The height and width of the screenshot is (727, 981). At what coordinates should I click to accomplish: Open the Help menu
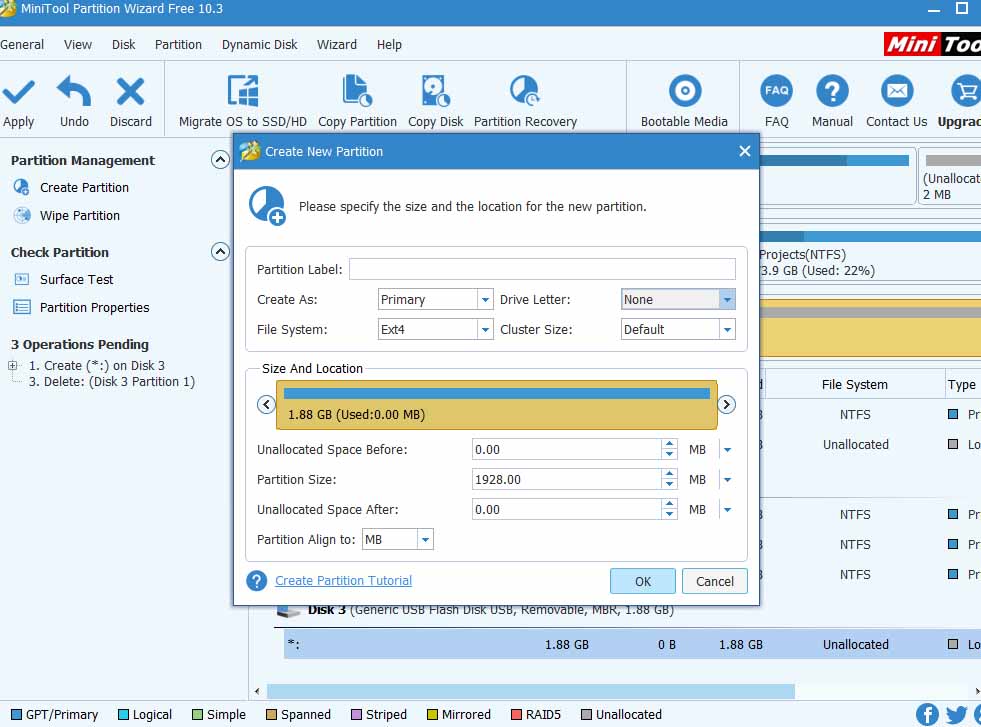click(x=389, y=45)
